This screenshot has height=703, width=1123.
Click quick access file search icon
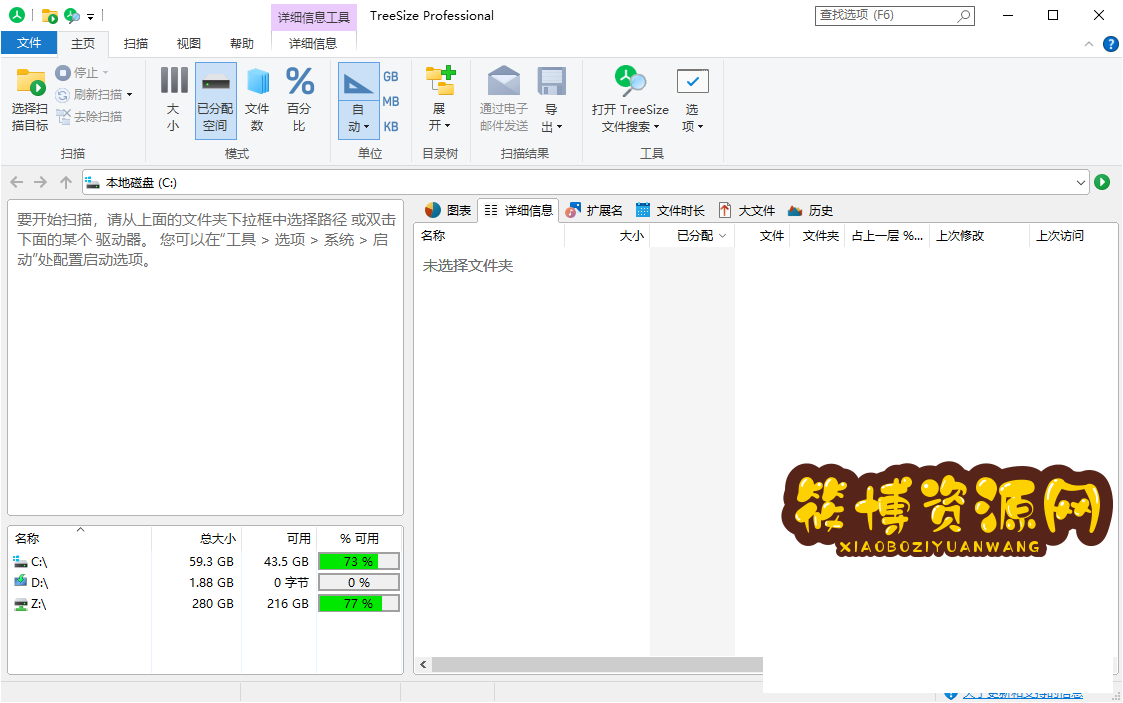(x=72, y=16)
